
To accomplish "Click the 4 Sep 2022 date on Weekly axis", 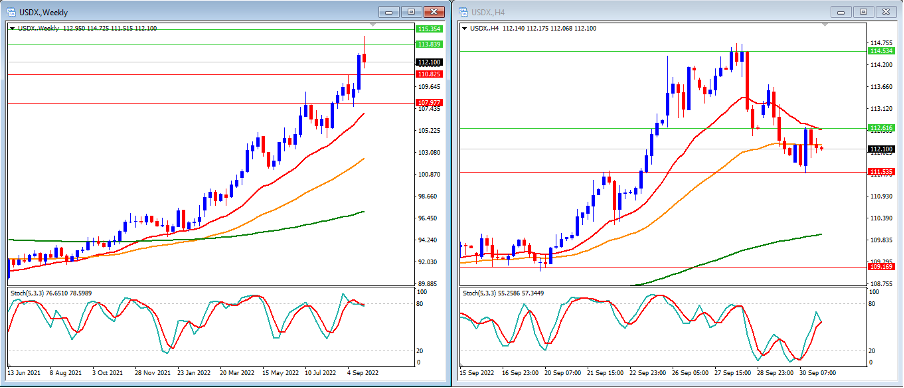I will [x=363, y=373].
